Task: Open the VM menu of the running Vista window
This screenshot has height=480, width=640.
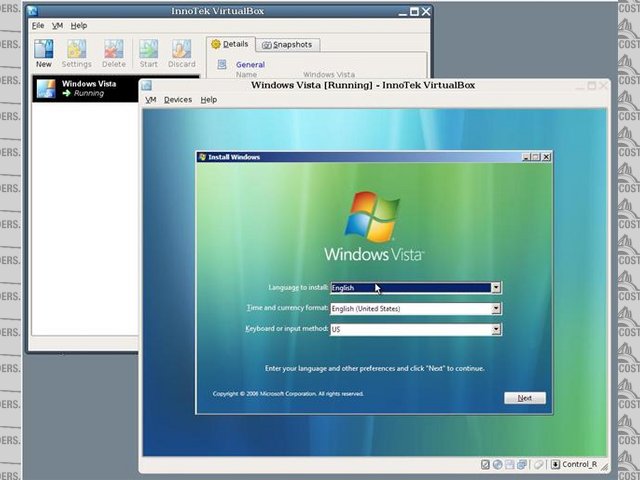Action: 151,100
